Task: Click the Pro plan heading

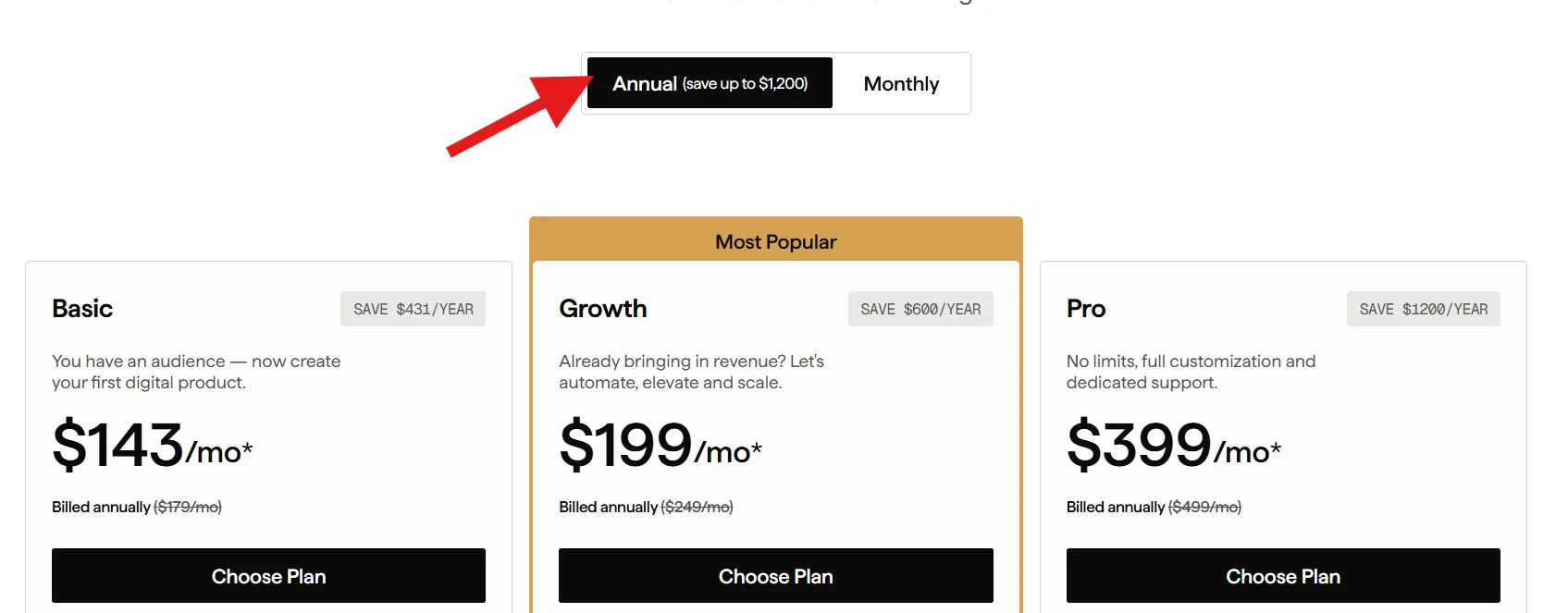Action: (x=1086, y=309)
